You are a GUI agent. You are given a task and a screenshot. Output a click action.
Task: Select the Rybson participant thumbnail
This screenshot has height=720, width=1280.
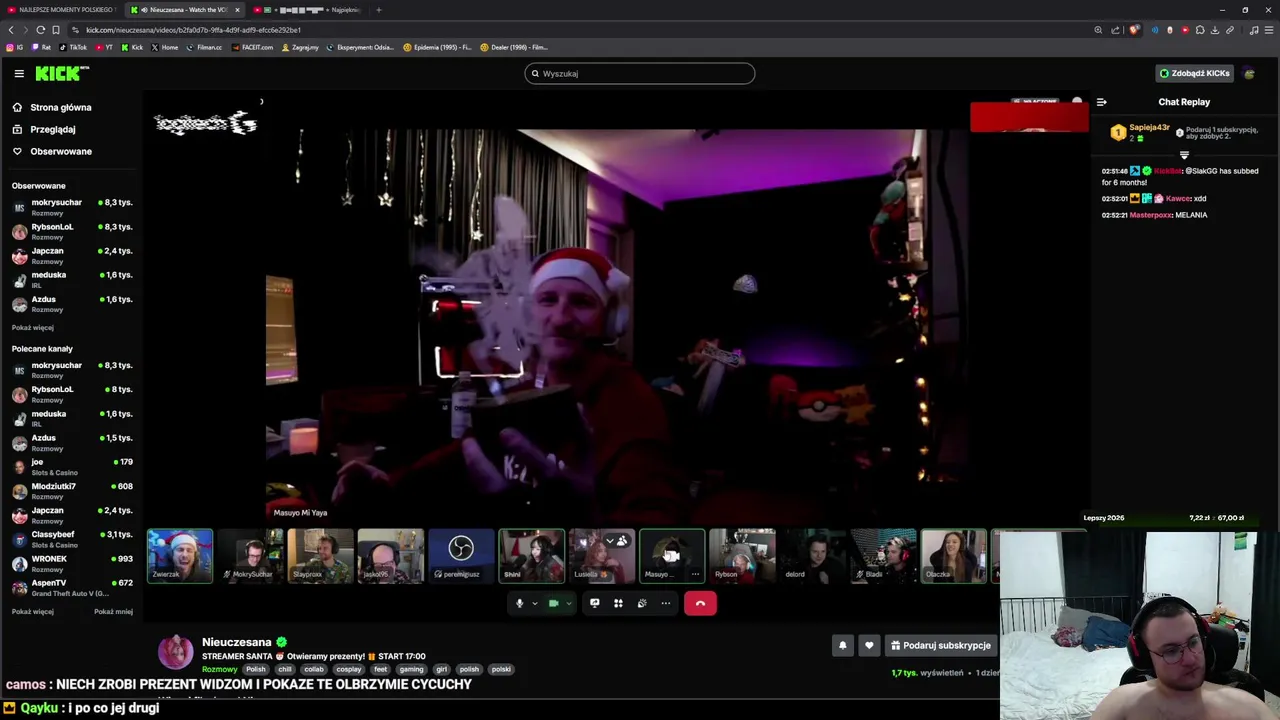coord(742,556)
